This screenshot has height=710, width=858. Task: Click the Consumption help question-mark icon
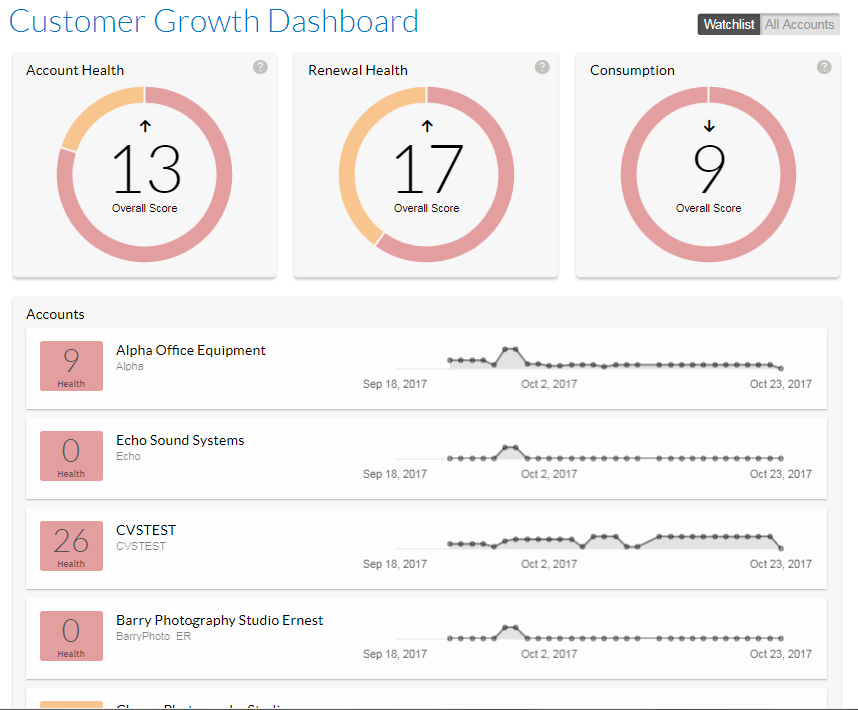point(824,67)
